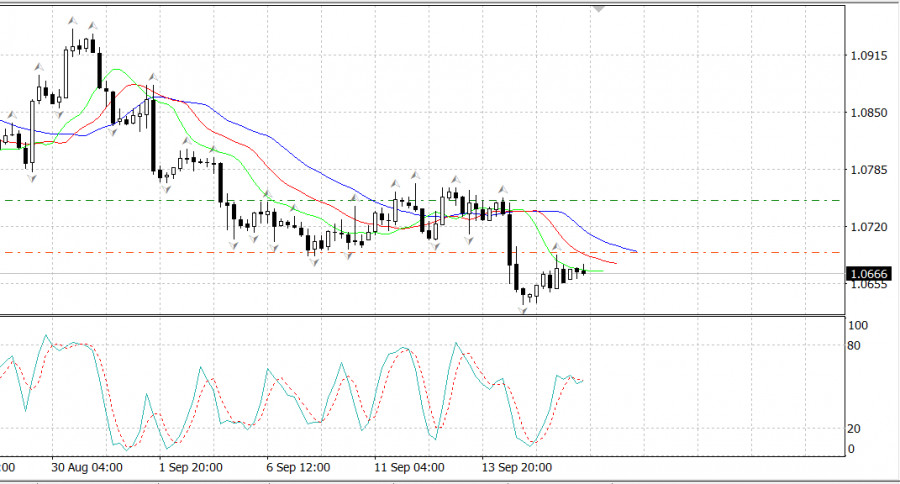Click the right end of the red moving average

click(x=614, y=264)
